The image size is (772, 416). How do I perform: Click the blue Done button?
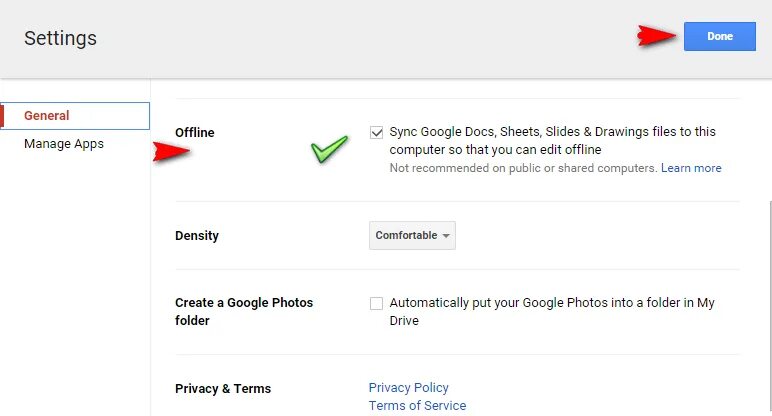pyautogui.click(x=719, y=36)
